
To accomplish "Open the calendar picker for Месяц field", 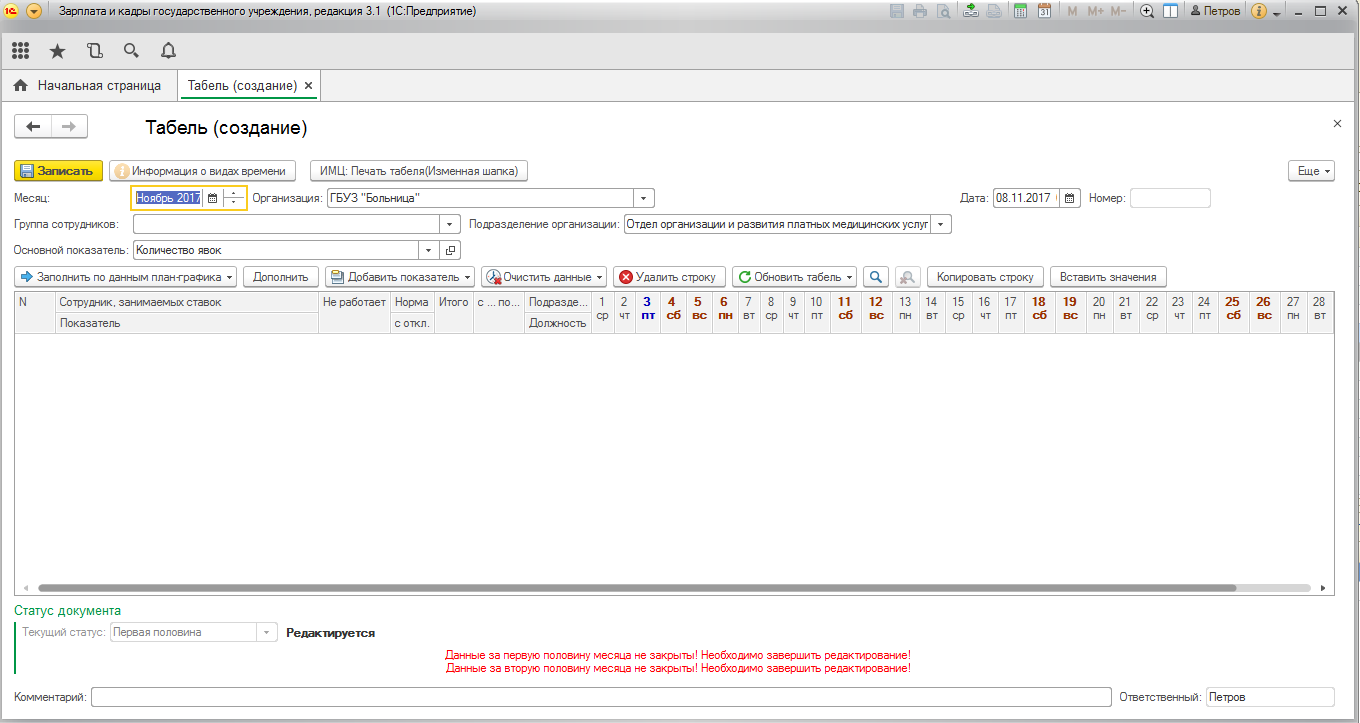I will coord(212,198).
